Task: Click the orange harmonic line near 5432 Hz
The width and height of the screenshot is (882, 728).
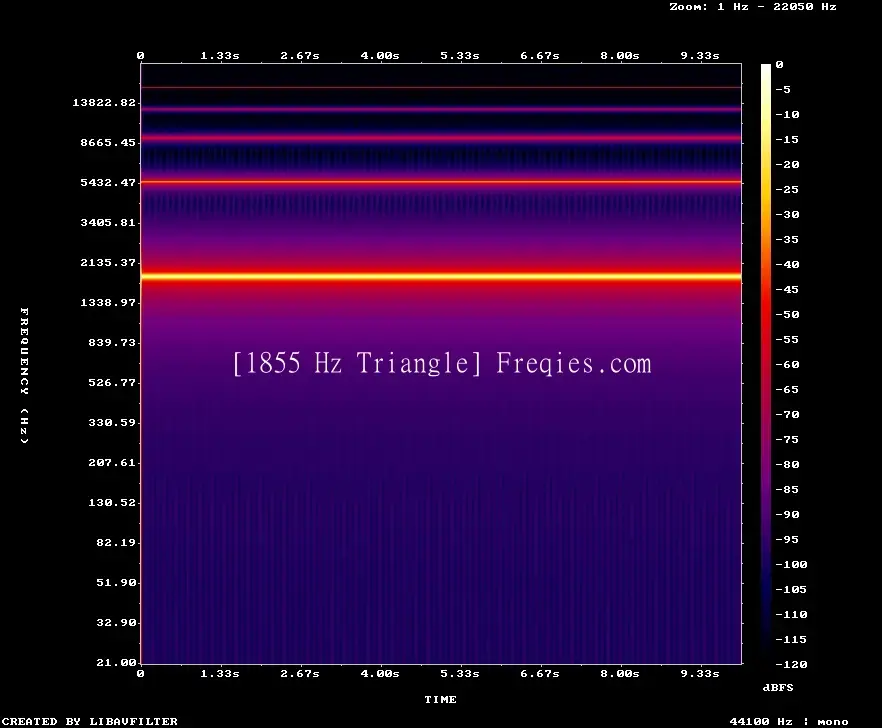Action: click(441, 182)
